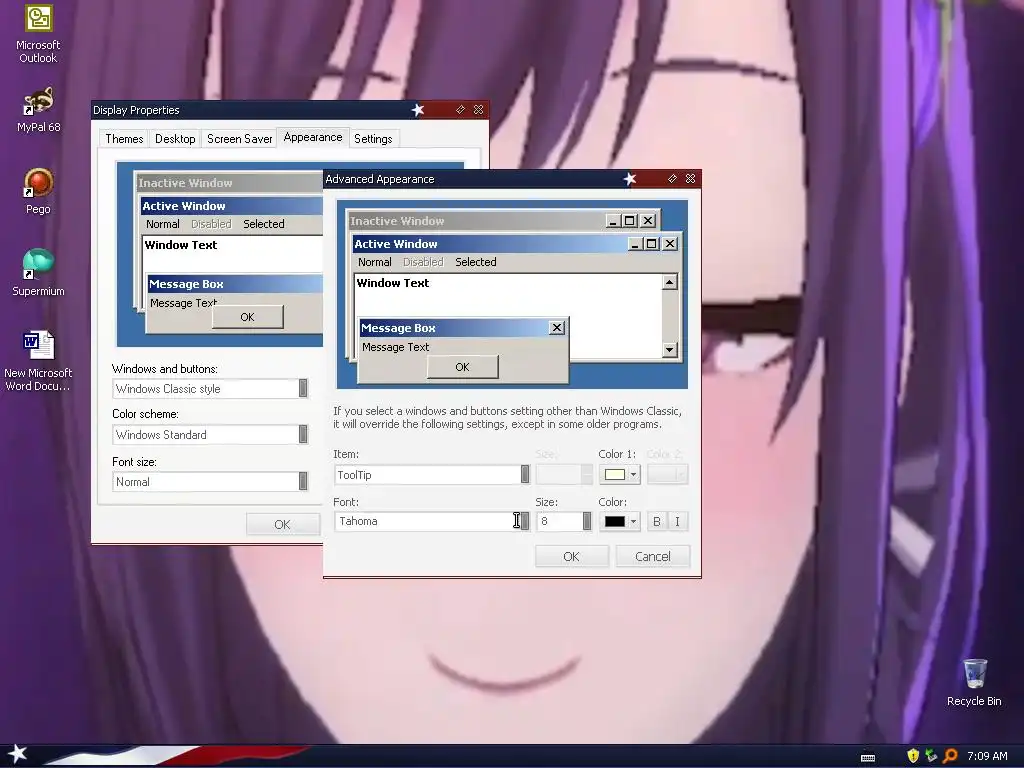The height and width of the screenshot is (768, 1024).
Task: Click the Message Box close X in preview
Action: (557, 328)
